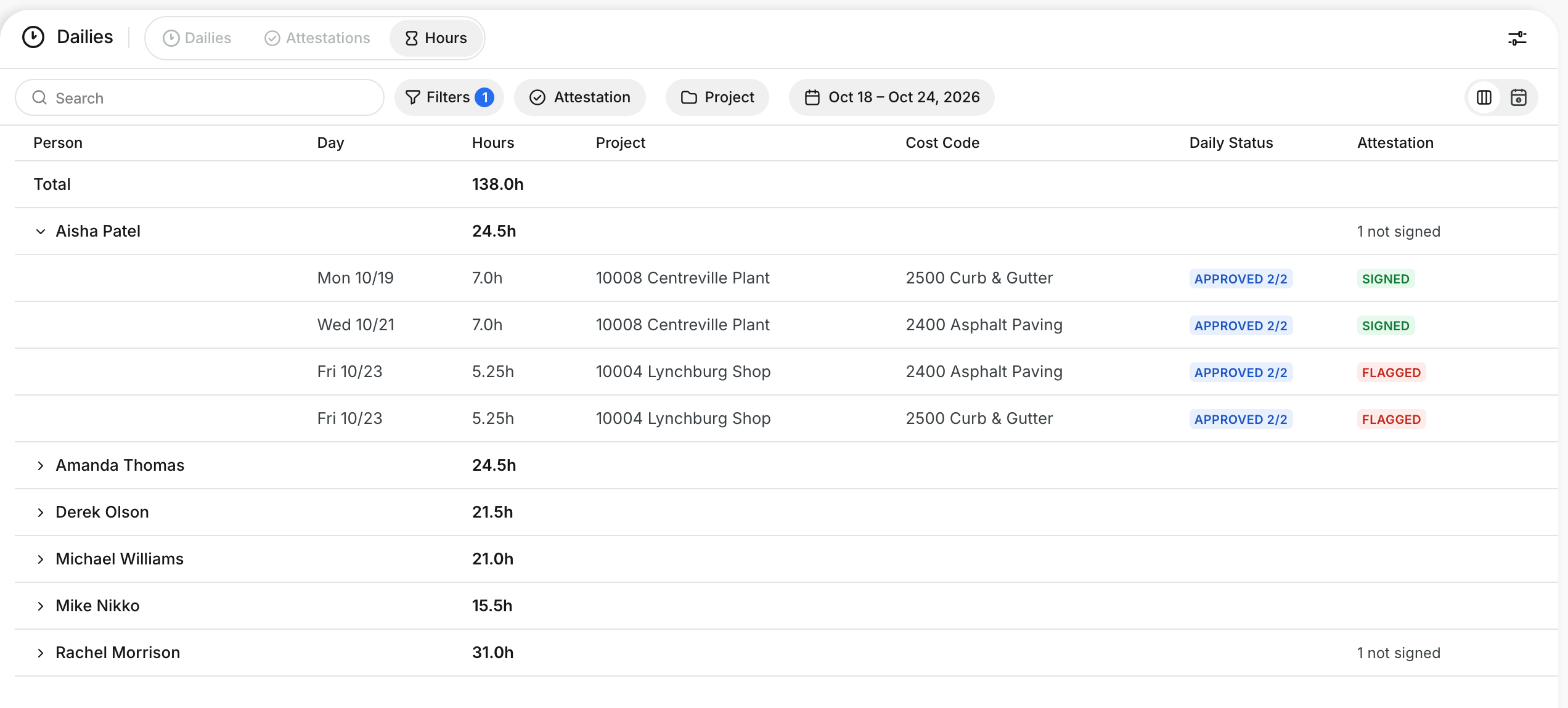Click SIGNED badge for Wed 10/21
The height and width of the screenshot is (708, 1568).
pyautogui.click(x=1386, y=325)
